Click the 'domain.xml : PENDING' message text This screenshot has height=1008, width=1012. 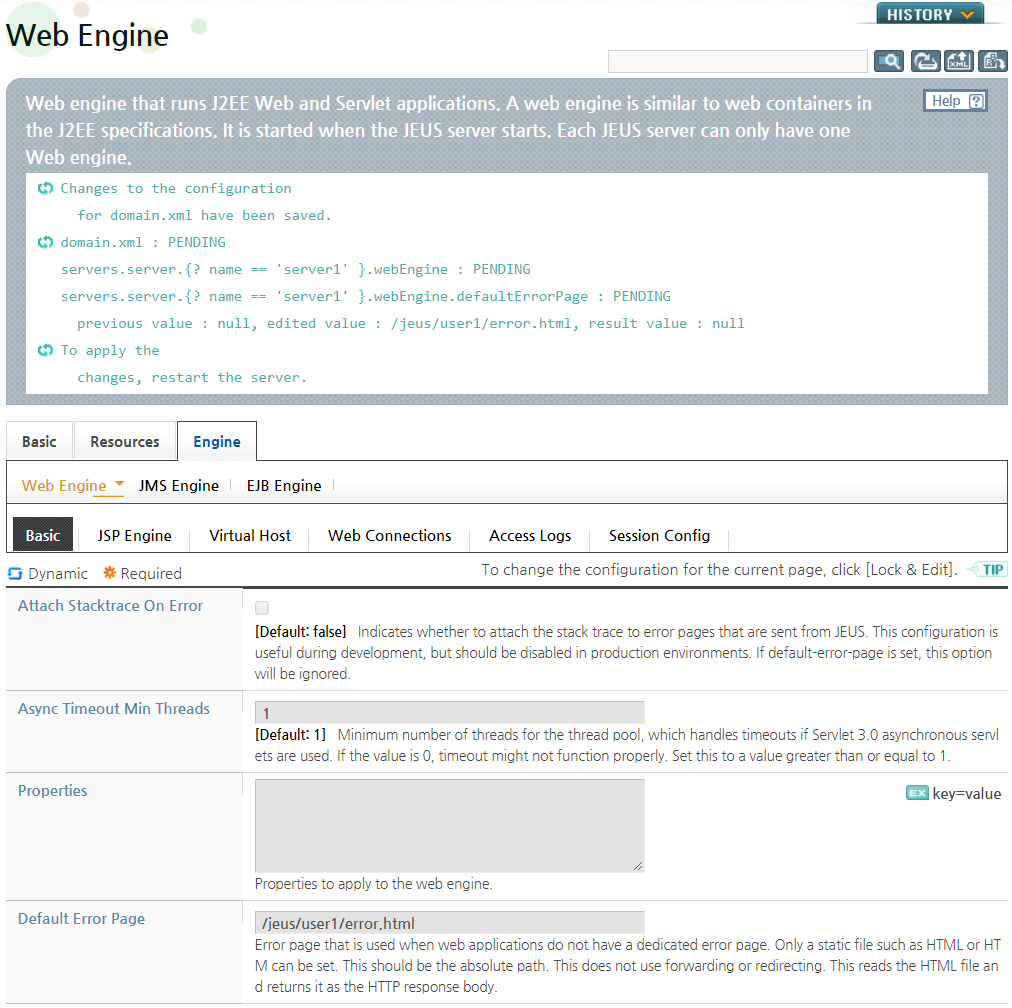coord(143,243)
